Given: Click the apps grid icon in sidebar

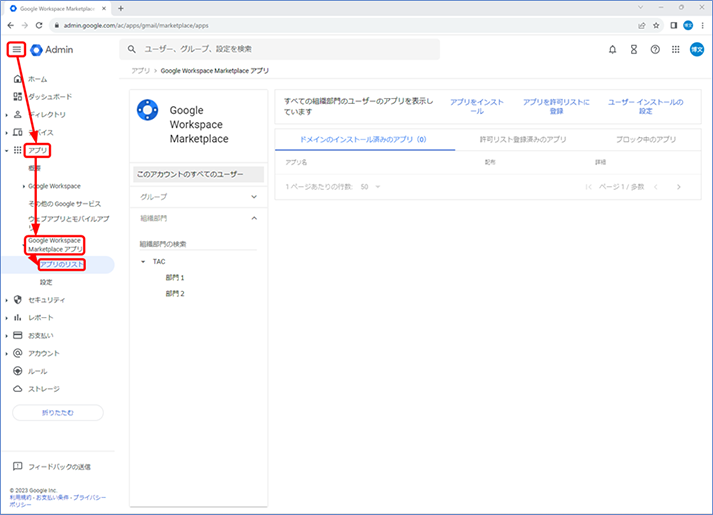Looking at the screenshot, I should 17,150.
